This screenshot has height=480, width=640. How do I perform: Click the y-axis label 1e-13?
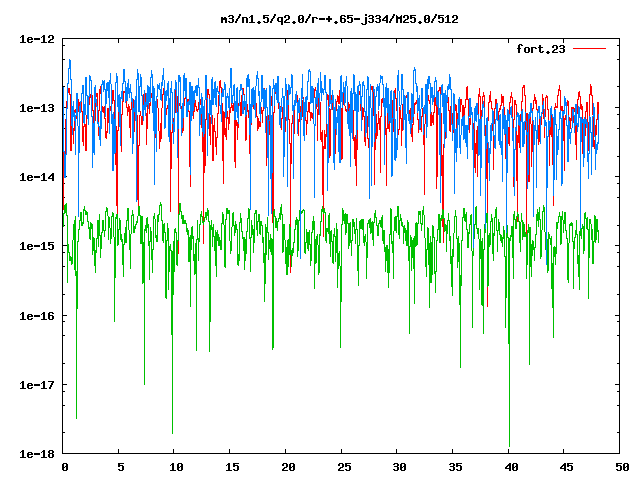37,108
